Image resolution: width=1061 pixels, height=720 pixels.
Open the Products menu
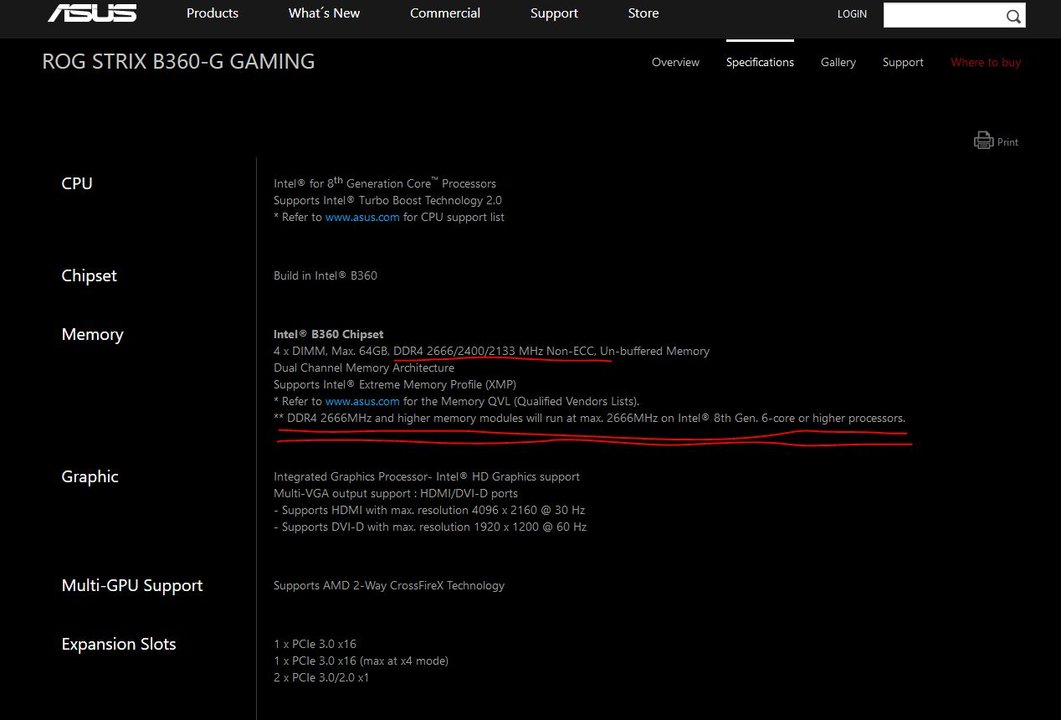coord(212,13)
